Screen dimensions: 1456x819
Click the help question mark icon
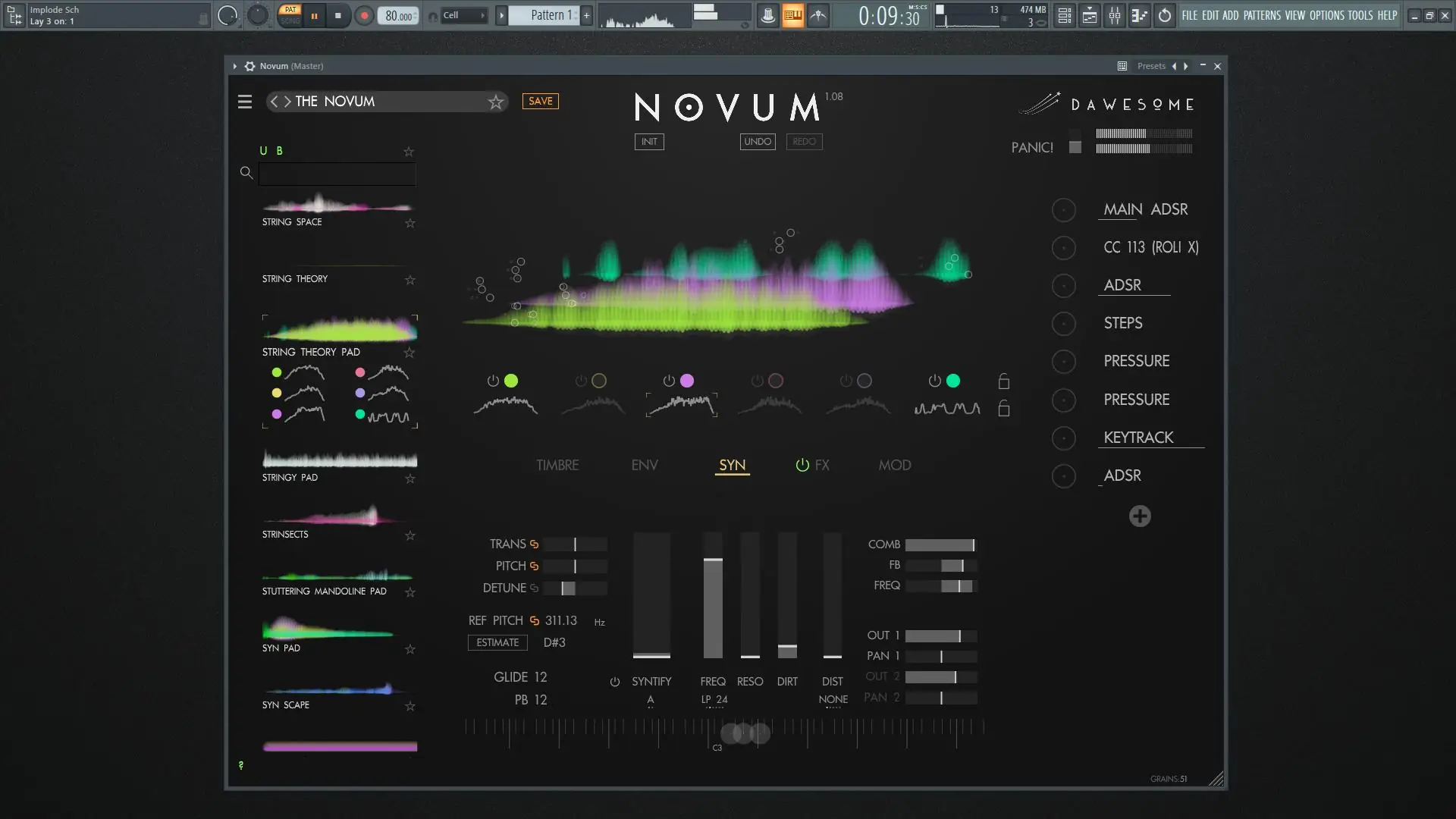point(241,766)
